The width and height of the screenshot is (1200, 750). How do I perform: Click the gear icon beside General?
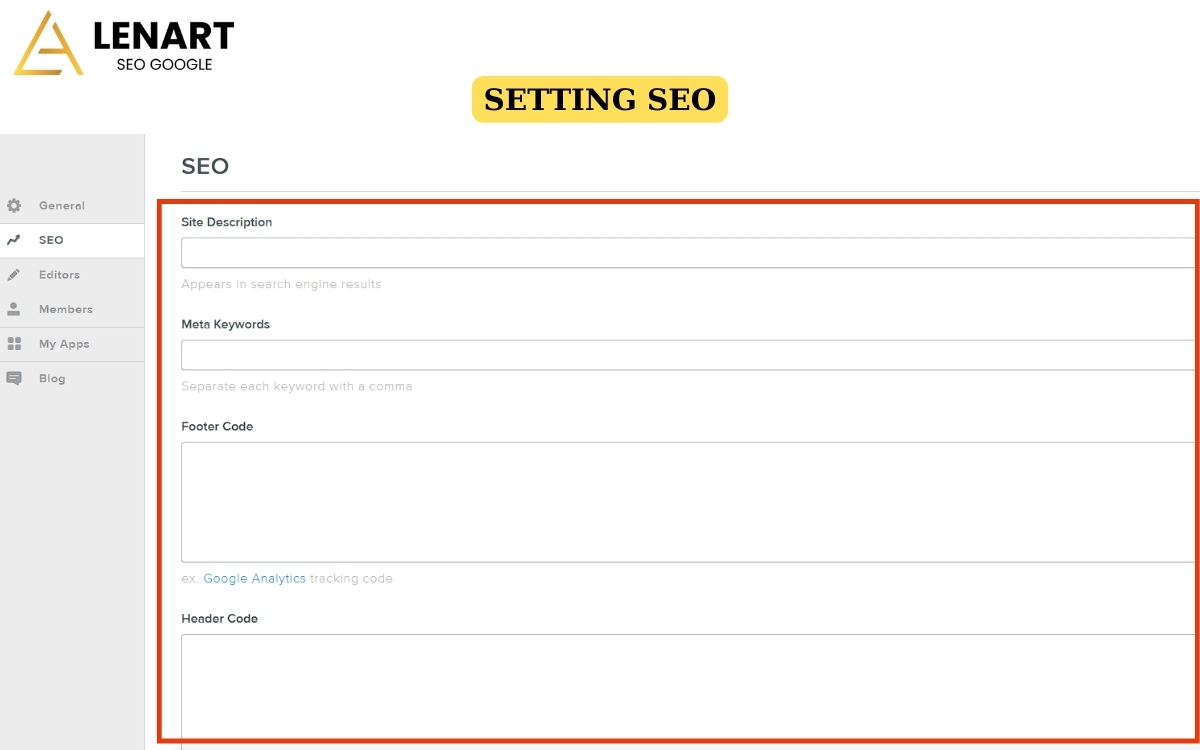point(14,205)
